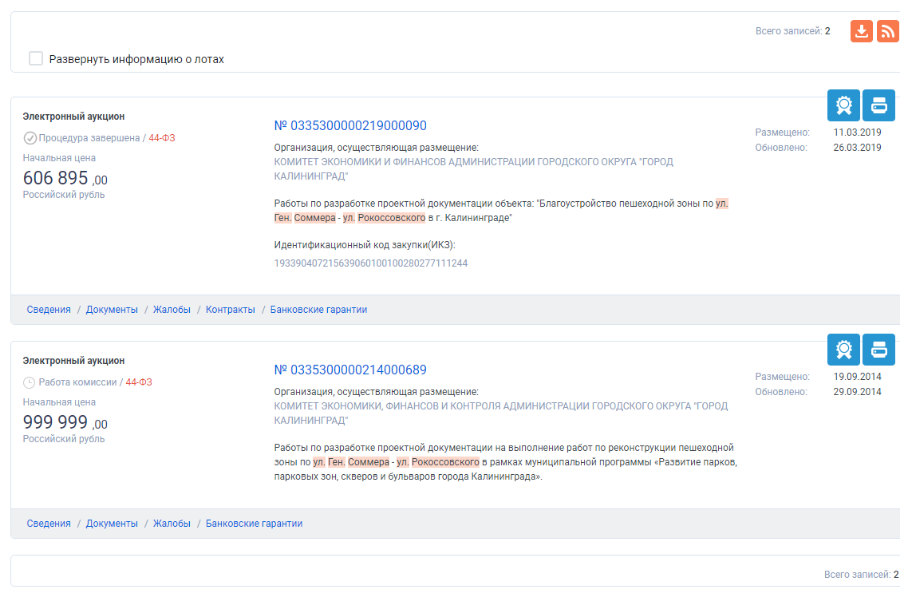Click the orange RSS feed icon

coord(887,31)
